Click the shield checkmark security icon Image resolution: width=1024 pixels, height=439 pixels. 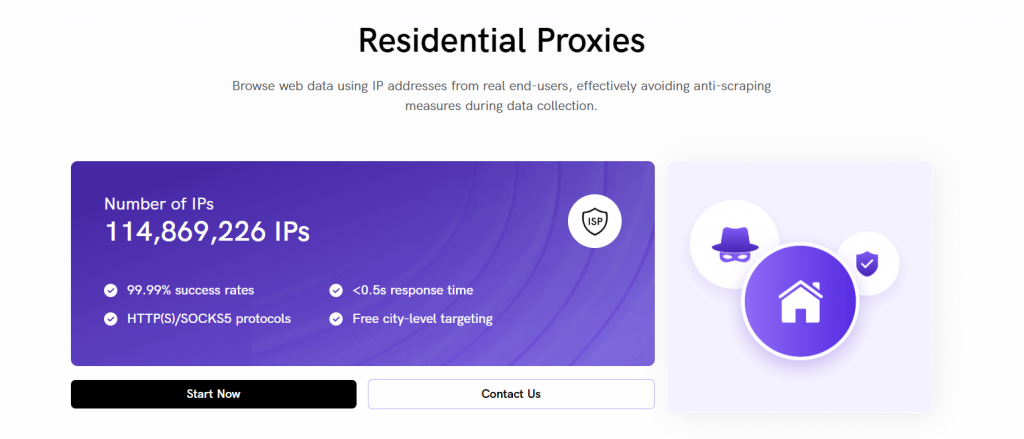click(x=867, y=264)
